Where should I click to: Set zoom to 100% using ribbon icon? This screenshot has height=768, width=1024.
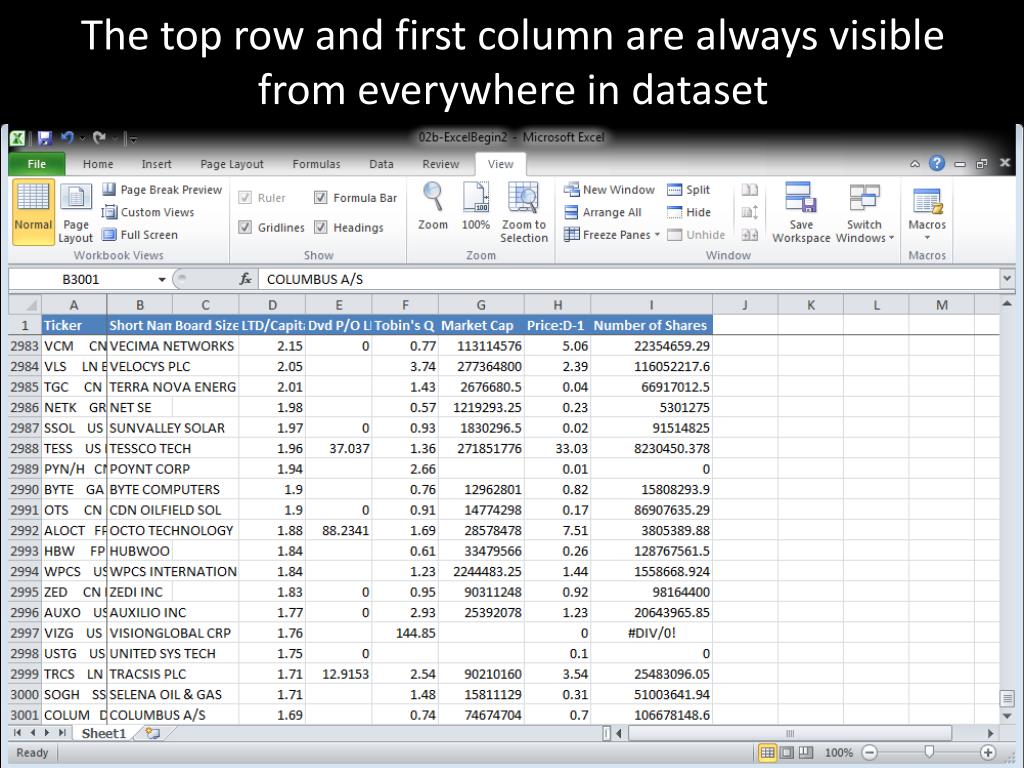coord(475,206)
